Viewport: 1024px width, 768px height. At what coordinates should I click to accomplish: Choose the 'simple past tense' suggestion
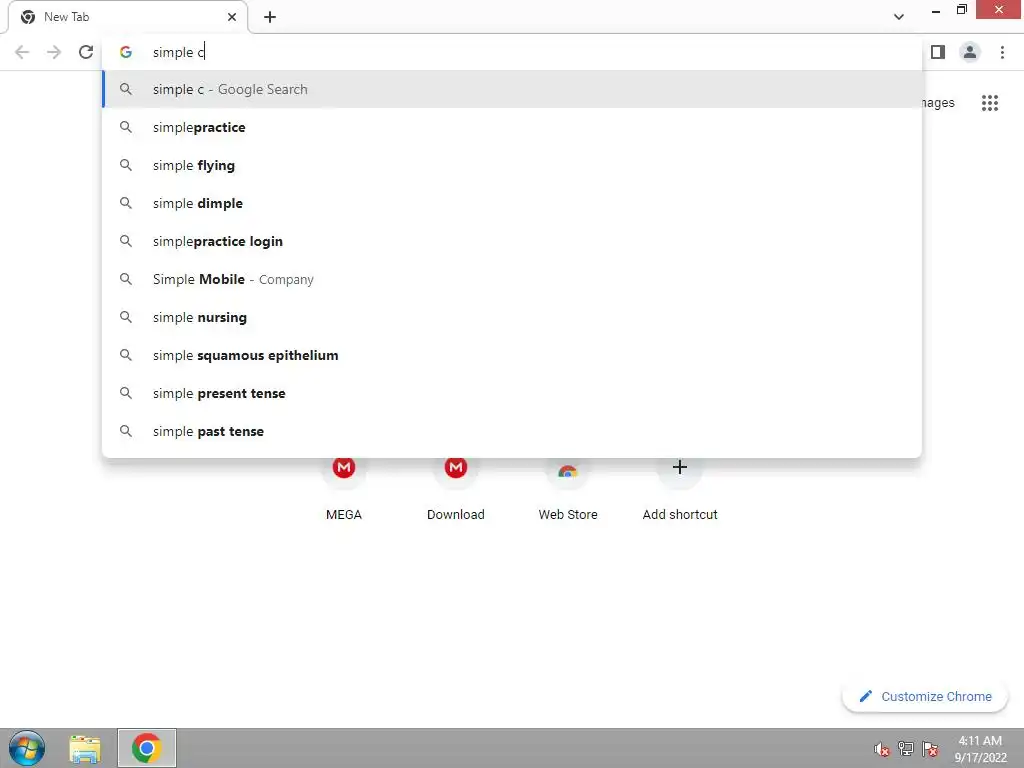[512, 431]
